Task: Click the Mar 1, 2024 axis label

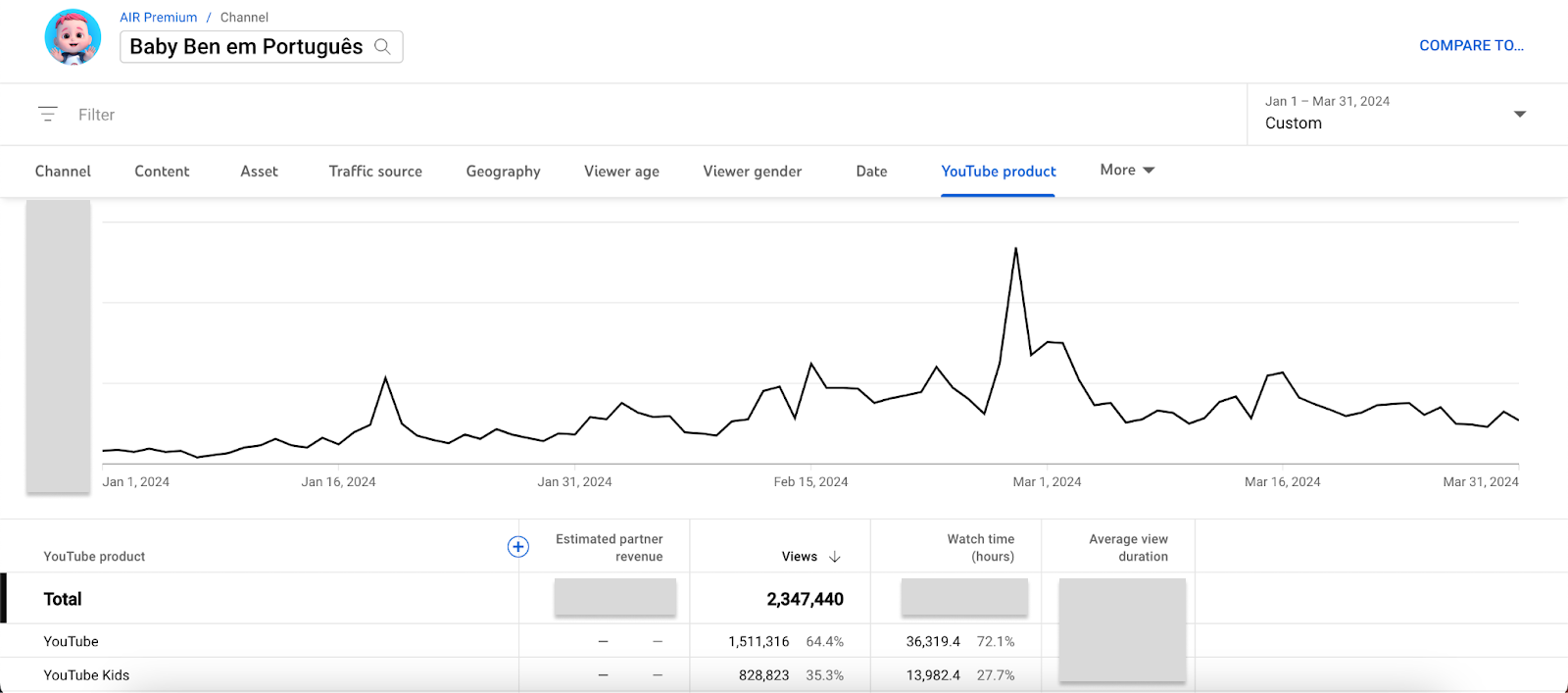Action: (x=1047, y=481)
